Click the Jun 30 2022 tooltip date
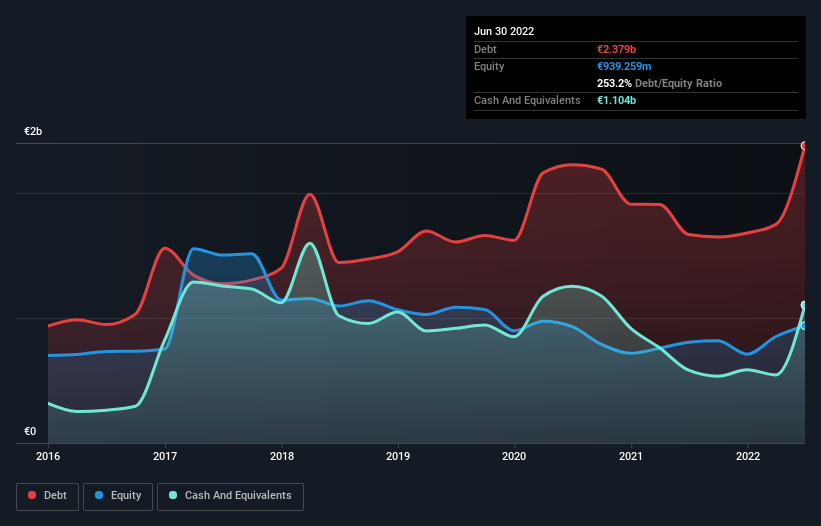Image resolution: width=821 pixels, height=526 pixels. pyautogui.click(x=504, y=31)
